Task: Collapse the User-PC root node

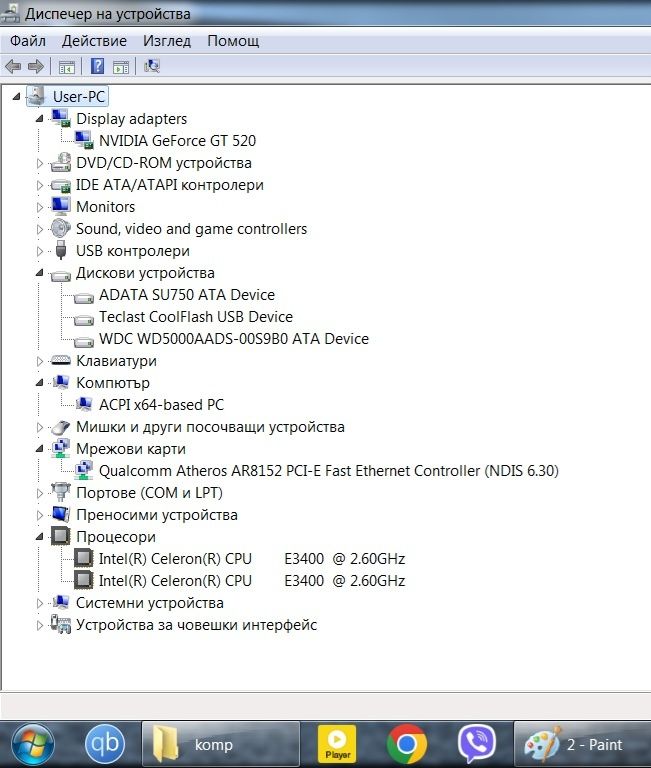Action: tap(17, 96)
